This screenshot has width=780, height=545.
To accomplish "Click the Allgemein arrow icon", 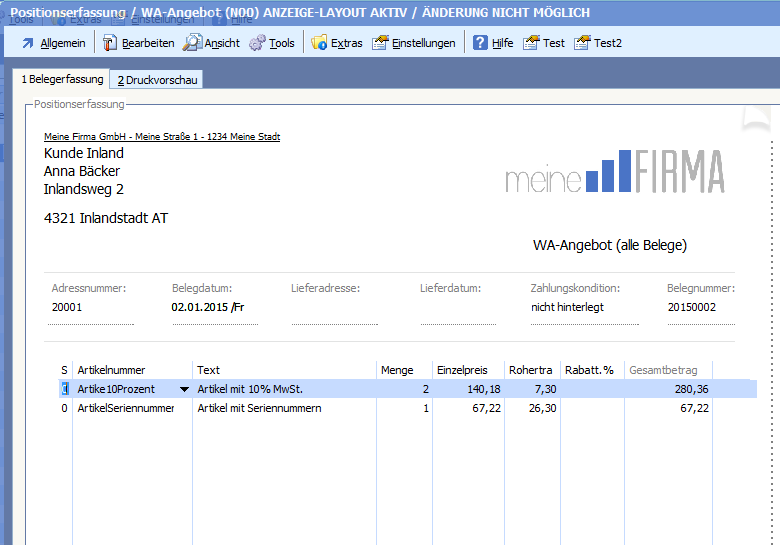I will 28,43.
